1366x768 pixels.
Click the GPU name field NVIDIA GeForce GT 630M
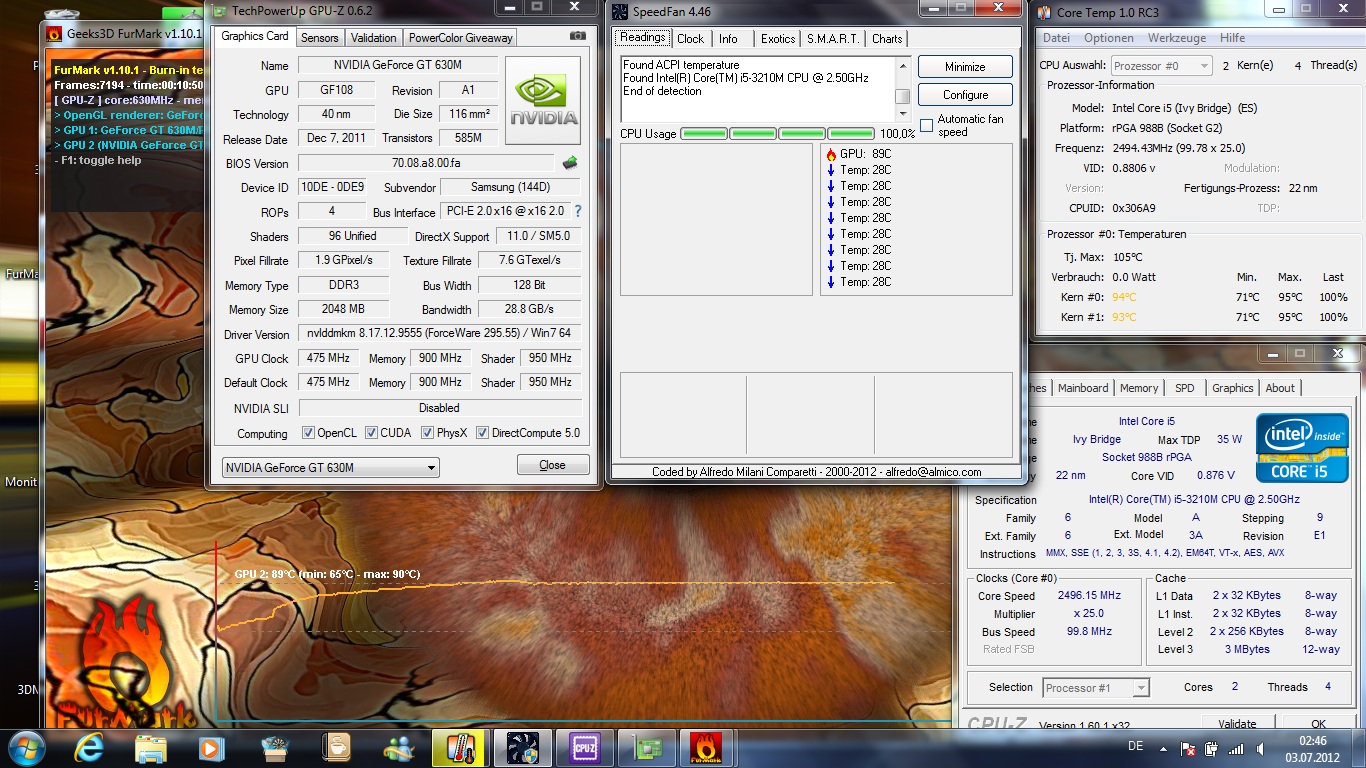(399, 66)
